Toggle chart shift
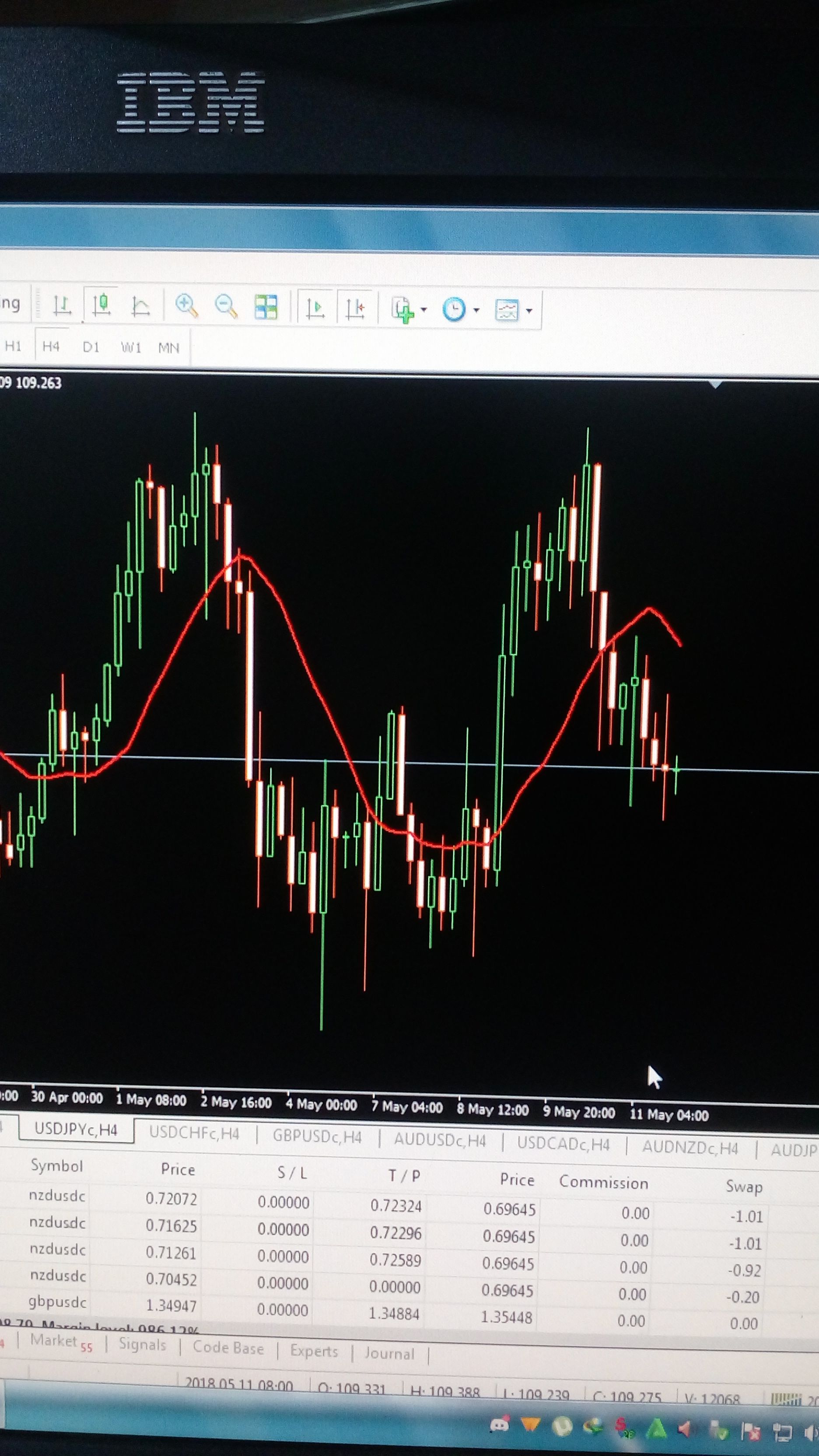Screen dimensions: 819x1456 pyautogui.click(x=355, y=309)
